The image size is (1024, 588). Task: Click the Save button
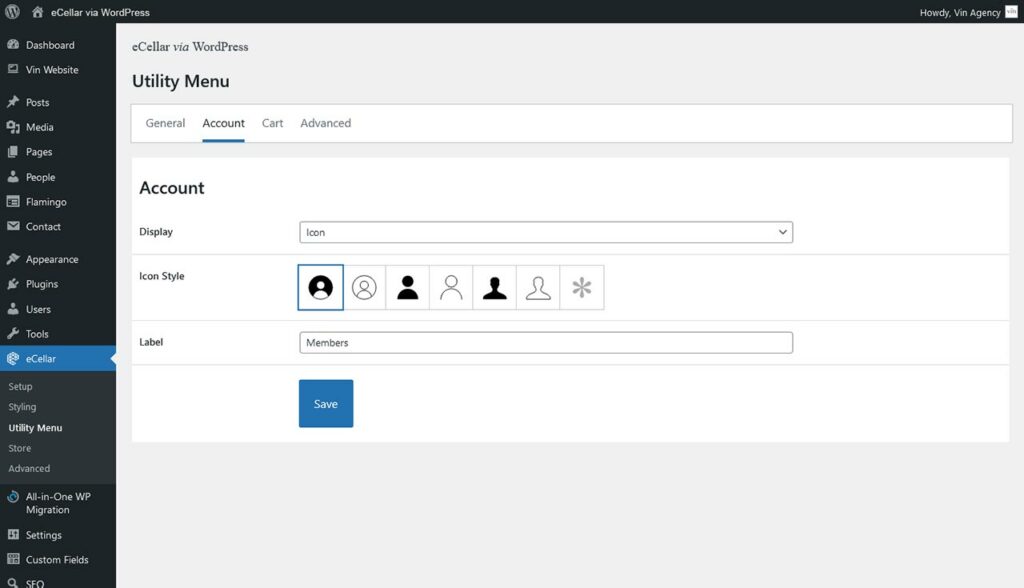pyautogui.click(x=325, y=403)
